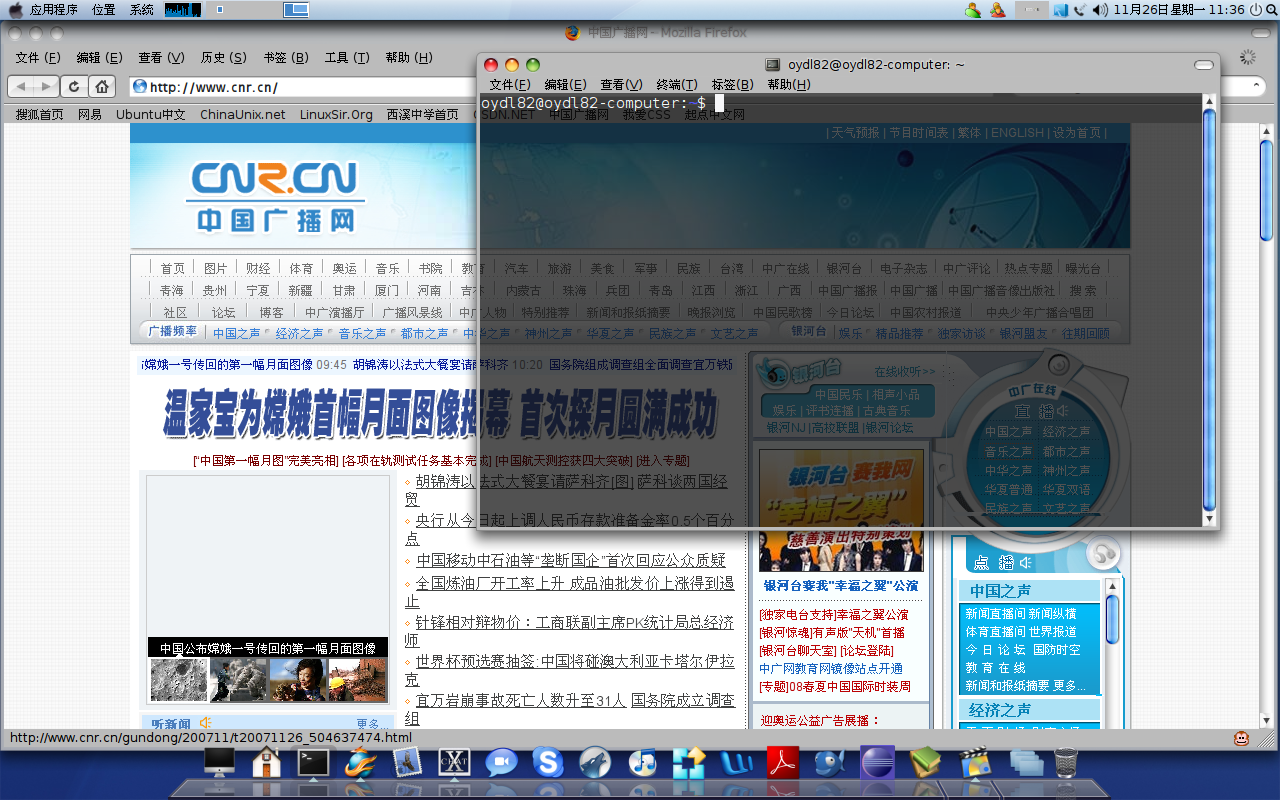Click the moon surface thumbnail in news box
The height and width of the screenshot is (800, 1280).
pyautogui.click(x=179, y=679)
